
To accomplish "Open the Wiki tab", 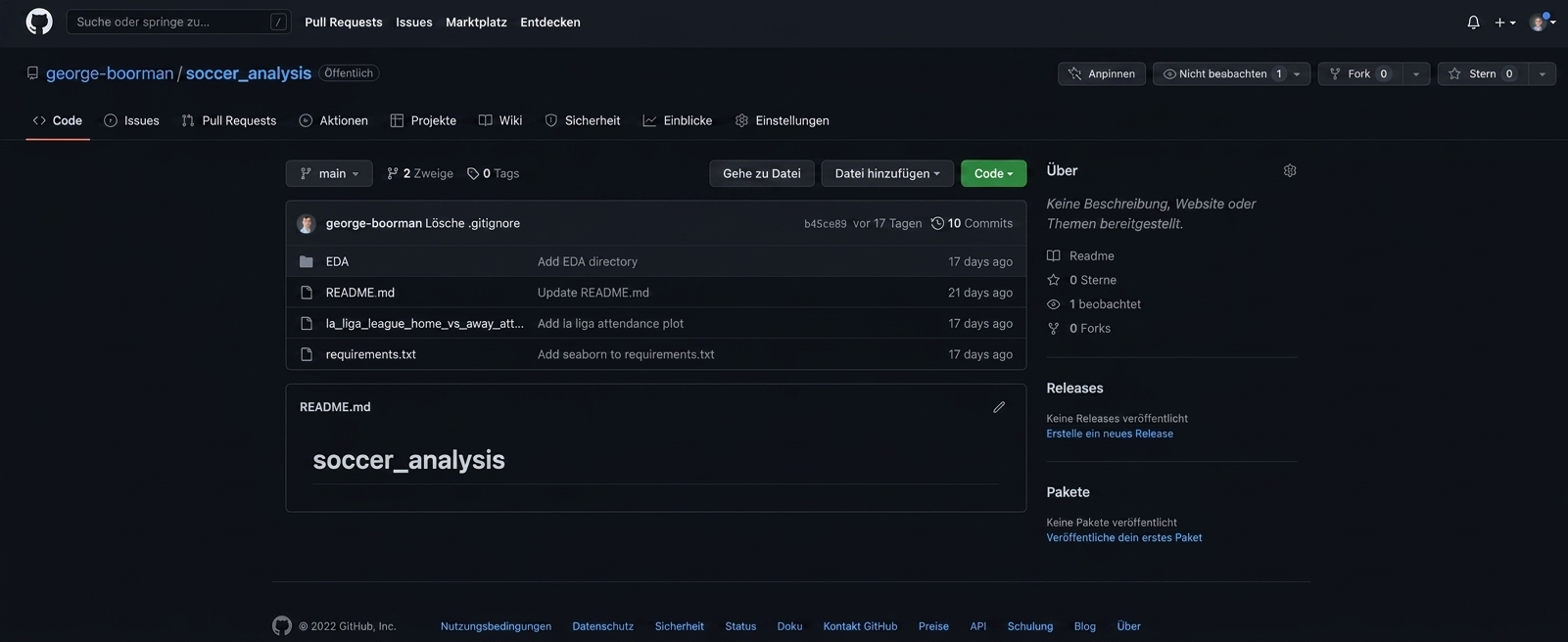I will point(500,120).
